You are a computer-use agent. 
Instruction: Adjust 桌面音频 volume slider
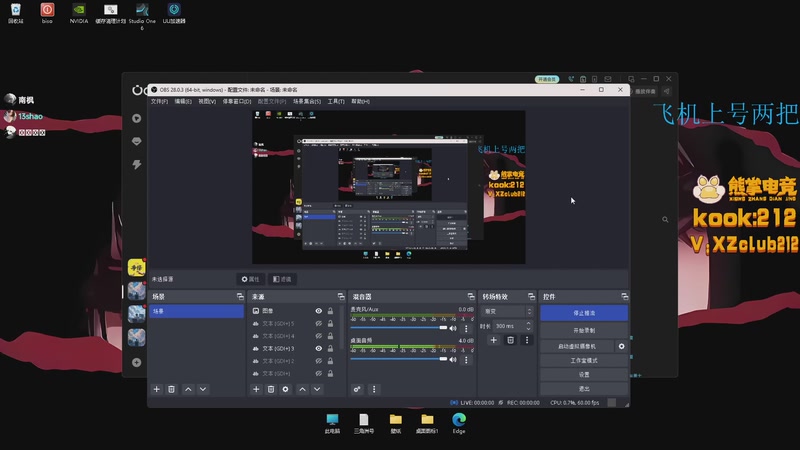coord(398,359)
